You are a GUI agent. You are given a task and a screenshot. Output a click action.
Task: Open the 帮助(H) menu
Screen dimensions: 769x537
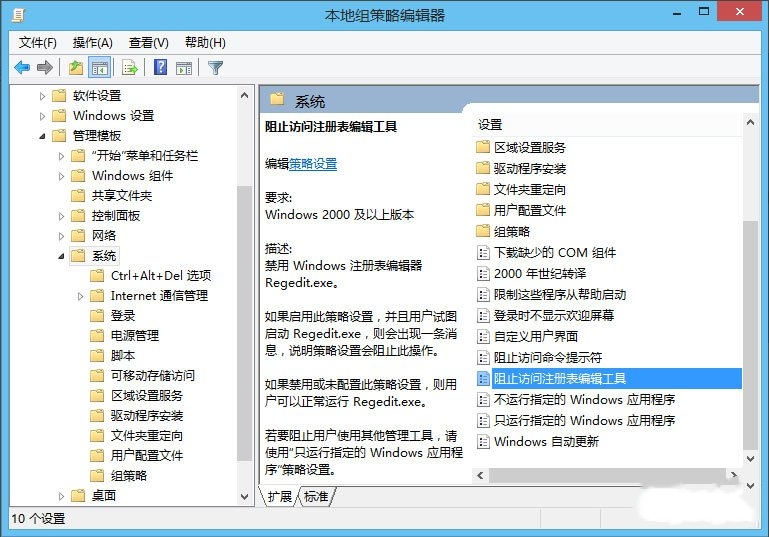205,43
